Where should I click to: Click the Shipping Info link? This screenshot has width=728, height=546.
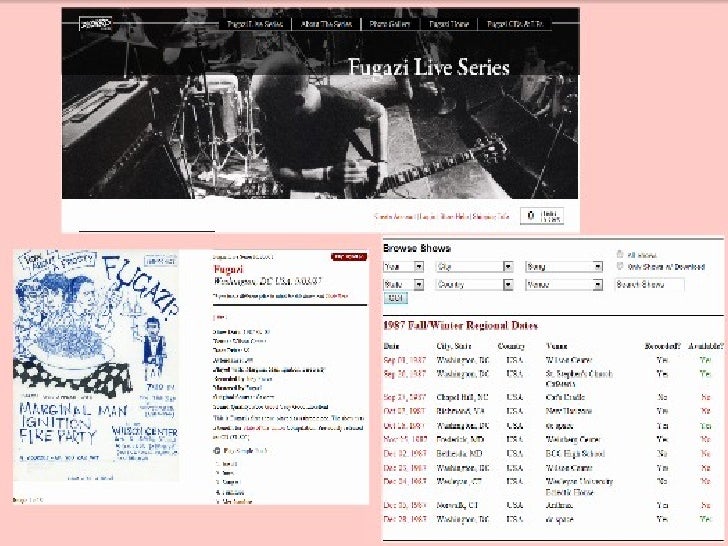(491, 216)
